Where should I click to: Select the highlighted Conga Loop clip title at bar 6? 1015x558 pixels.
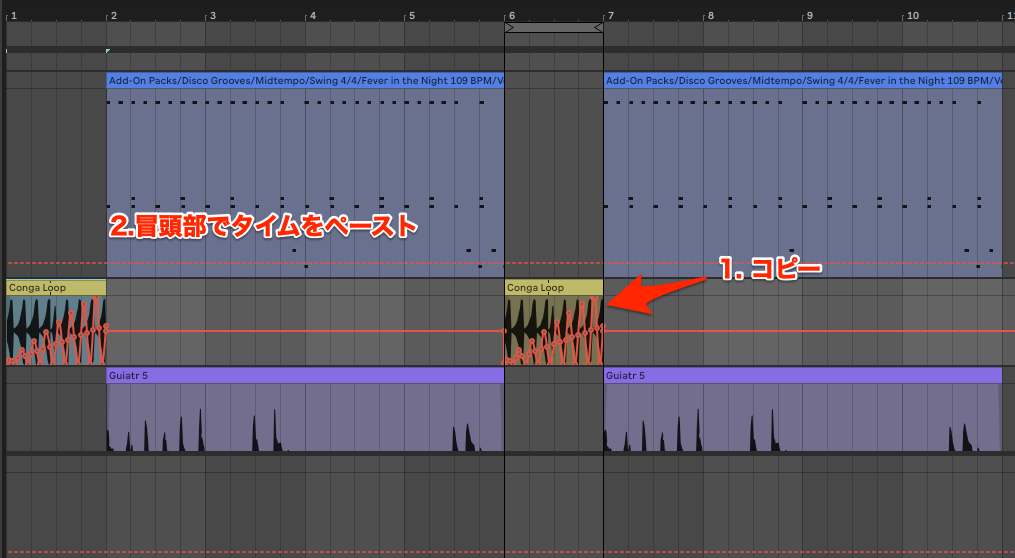pyautogui.click(x=553, y=288)
